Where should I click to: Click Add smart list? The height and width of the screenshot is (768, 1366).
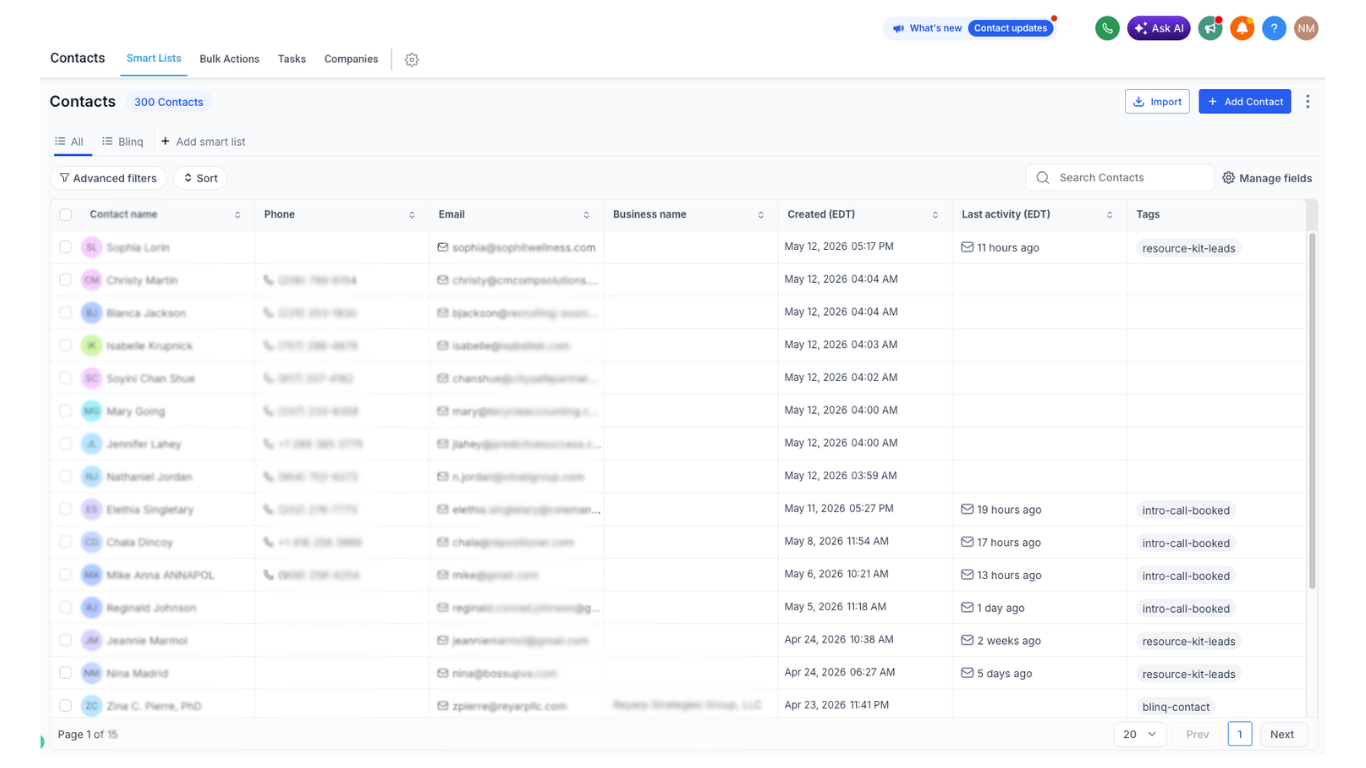pos(203,142)
